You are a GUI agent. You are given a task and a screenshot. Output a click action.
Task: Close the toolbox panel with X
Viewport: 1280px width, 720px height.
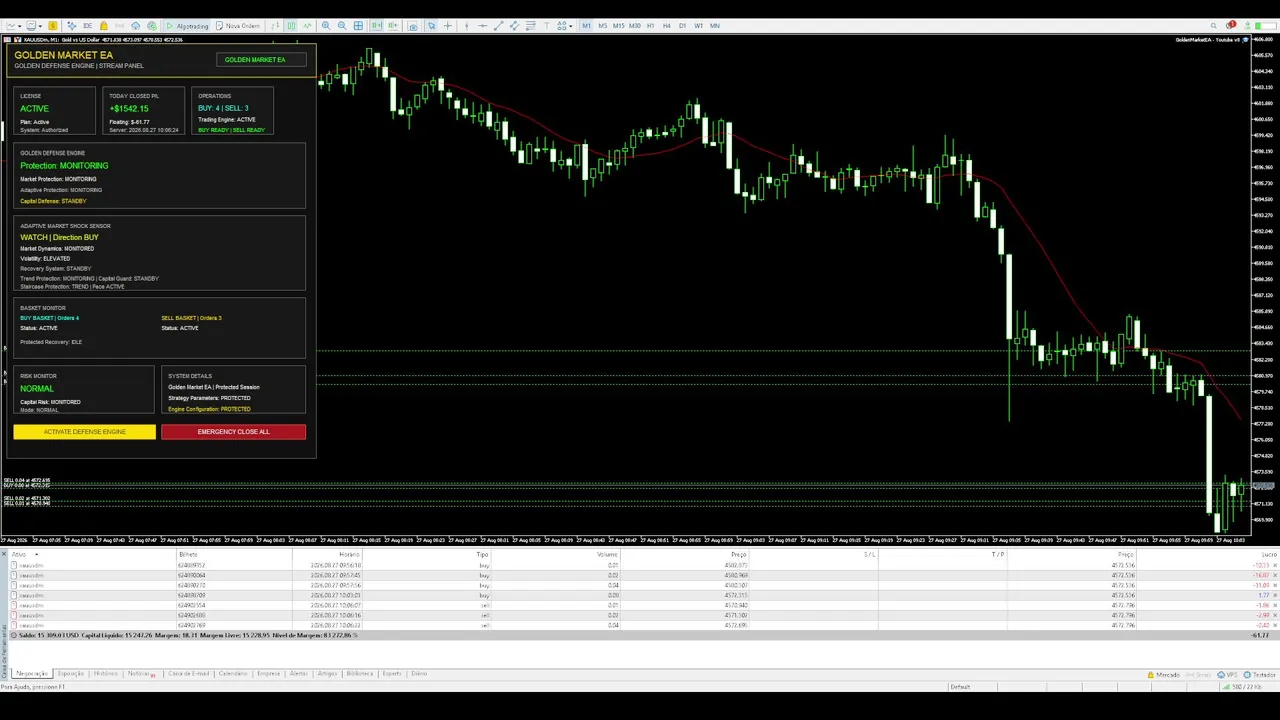4,554
